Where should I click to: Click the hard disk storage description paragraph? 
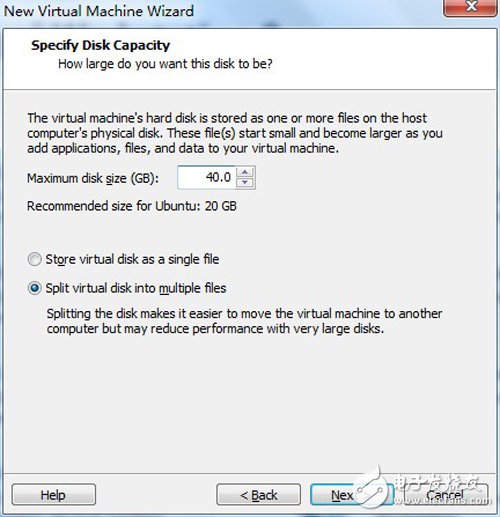235,133
